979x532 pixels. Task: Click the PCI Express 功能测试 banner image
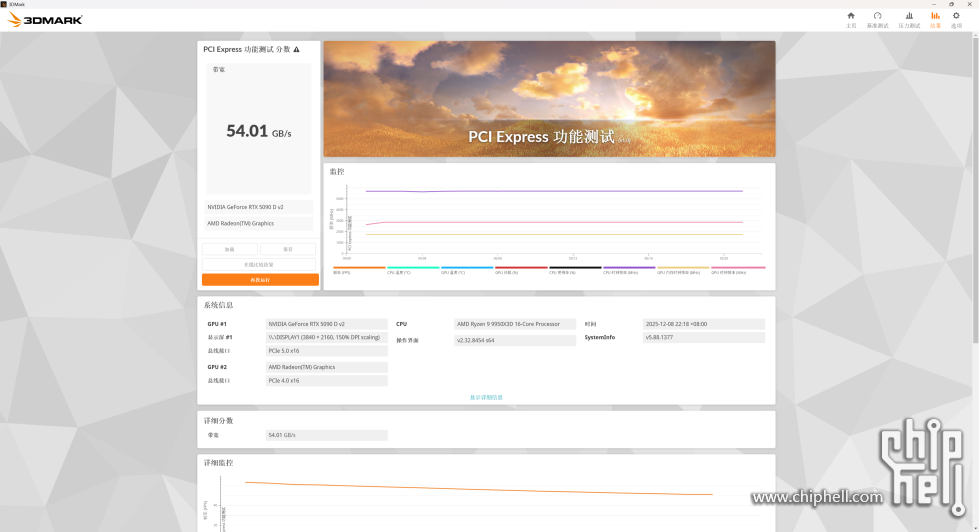click(x=549, y=99)
